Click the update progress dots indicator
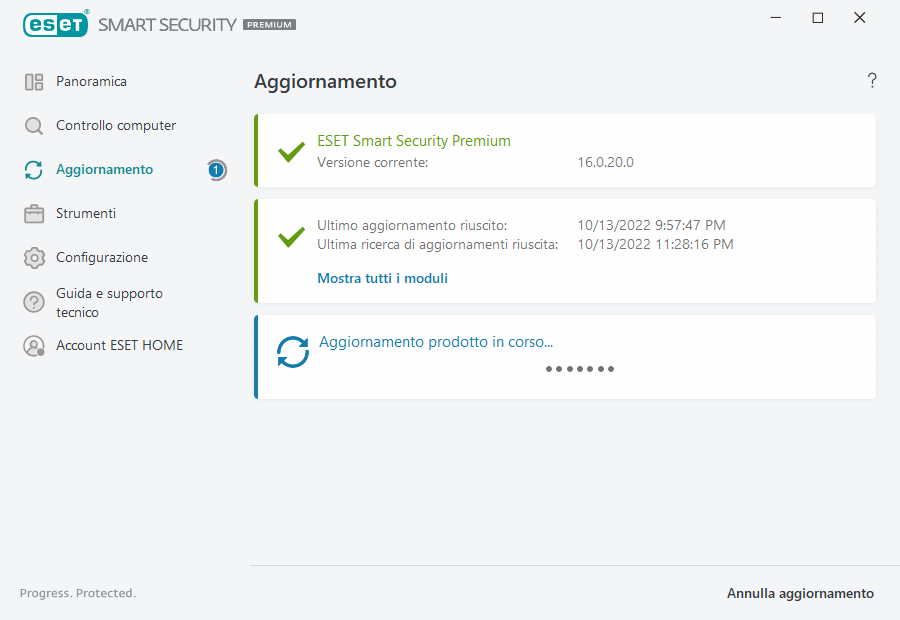 point(580,369)
